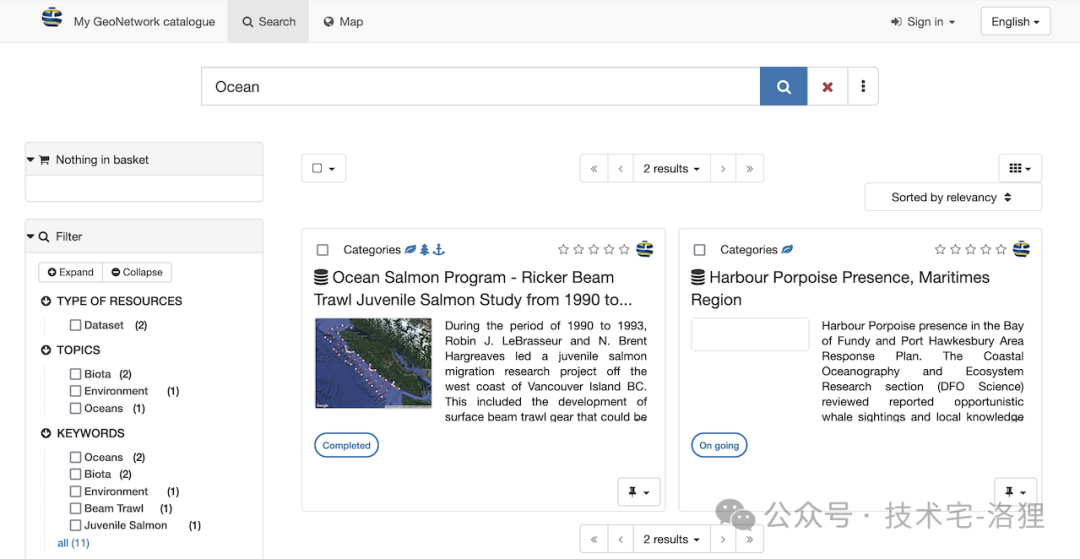Open the English language dropdown
This screenshot has width=1080, height=559.
click(x=1015, y=21)
